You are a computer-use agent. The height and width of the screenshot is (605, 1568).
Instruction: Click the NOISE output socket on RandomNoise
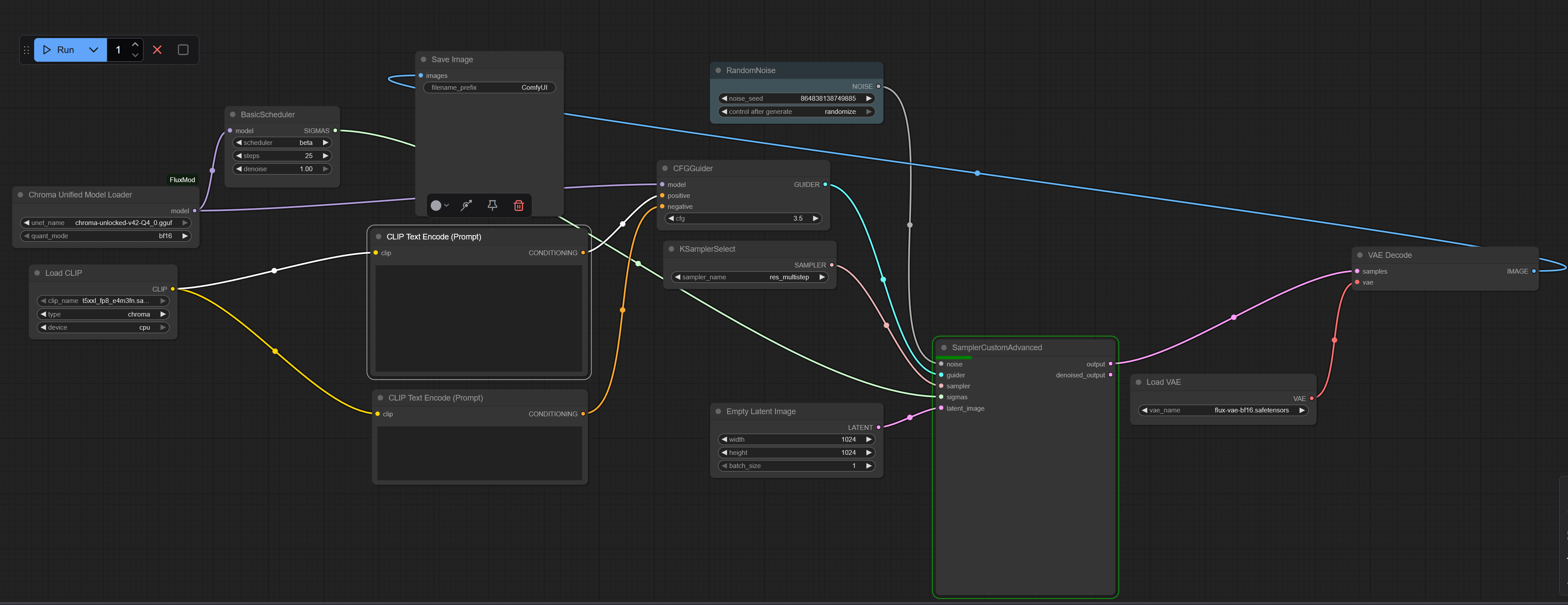879,86
